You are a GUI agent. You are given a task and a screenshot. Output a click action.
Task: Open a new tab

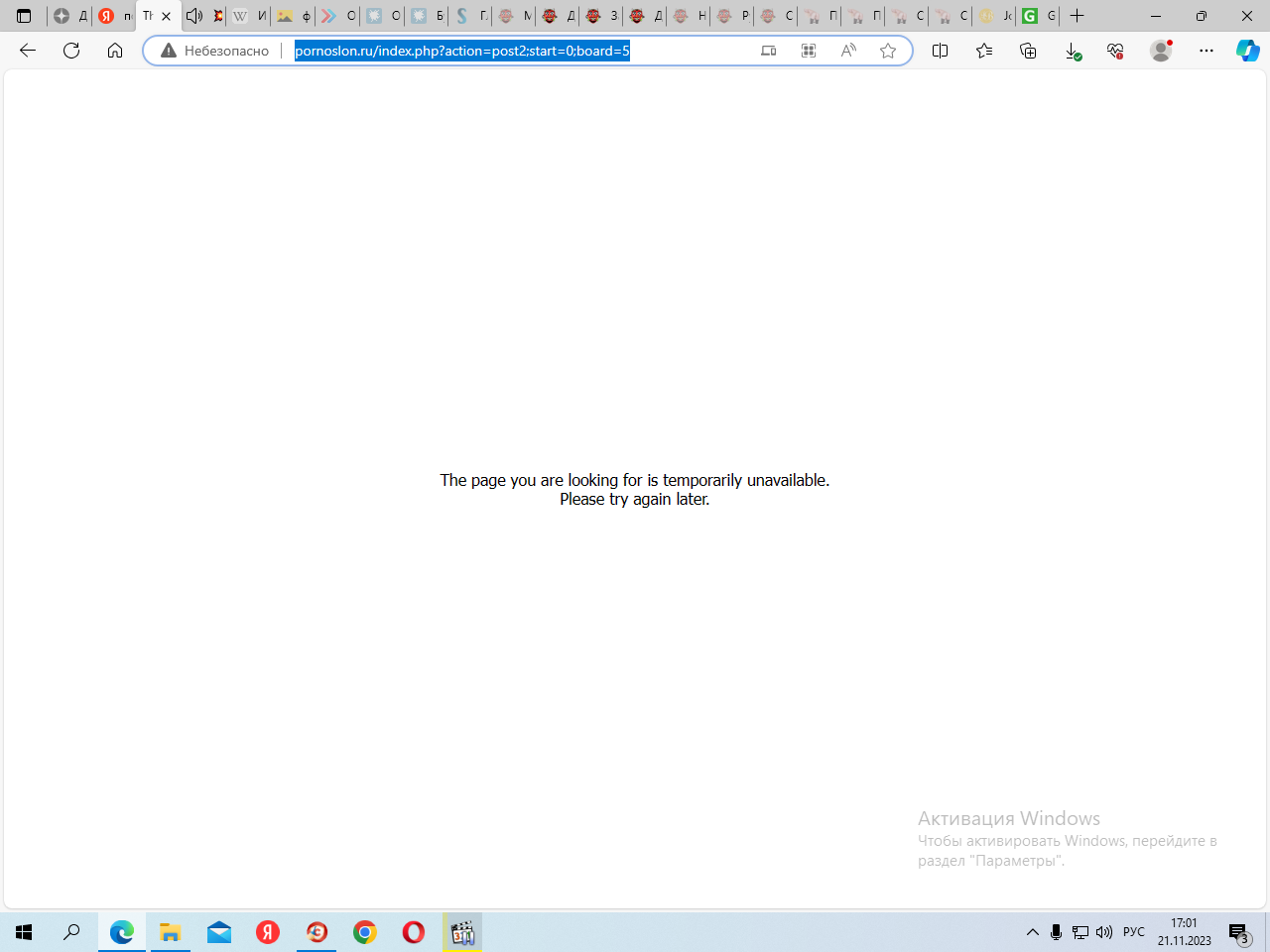(1078, 16)
